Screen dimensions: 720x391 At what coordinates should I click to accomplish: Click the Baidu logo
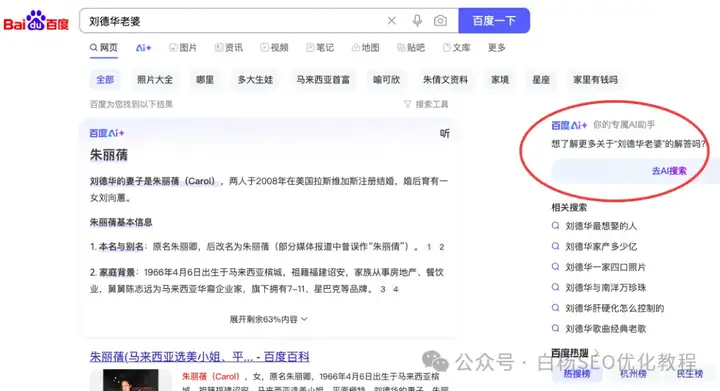(x=36, y=21)
